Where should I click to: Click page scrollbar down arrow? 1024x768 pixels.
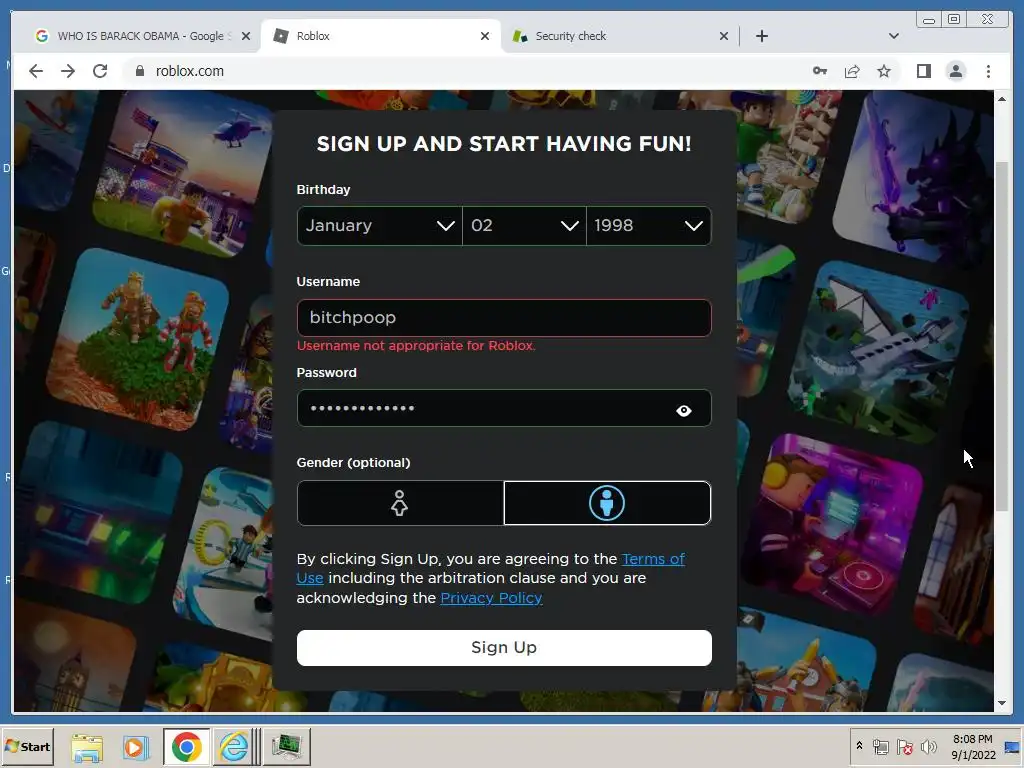tap(1002, 703)
